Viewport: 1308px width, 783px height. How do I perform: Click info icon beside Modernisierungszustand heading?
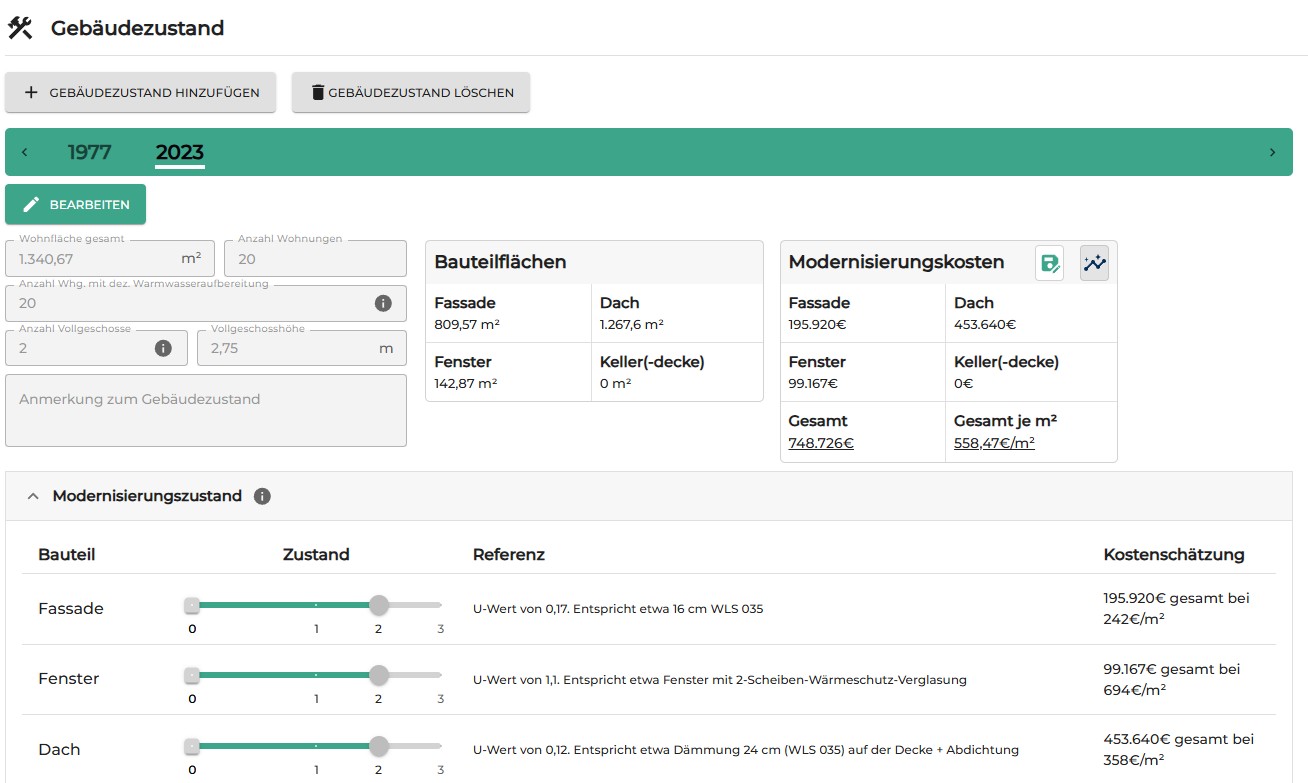(262, 496)
